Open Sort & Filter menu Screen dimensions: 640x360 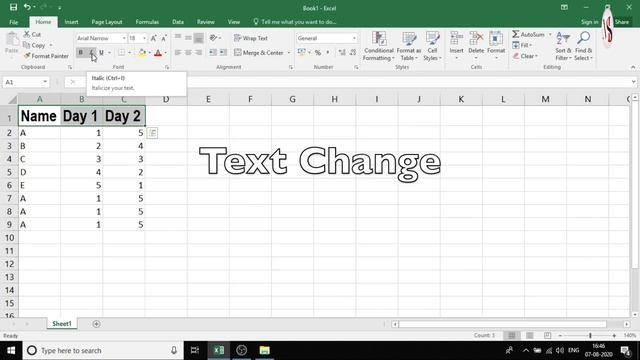point(563,46)
